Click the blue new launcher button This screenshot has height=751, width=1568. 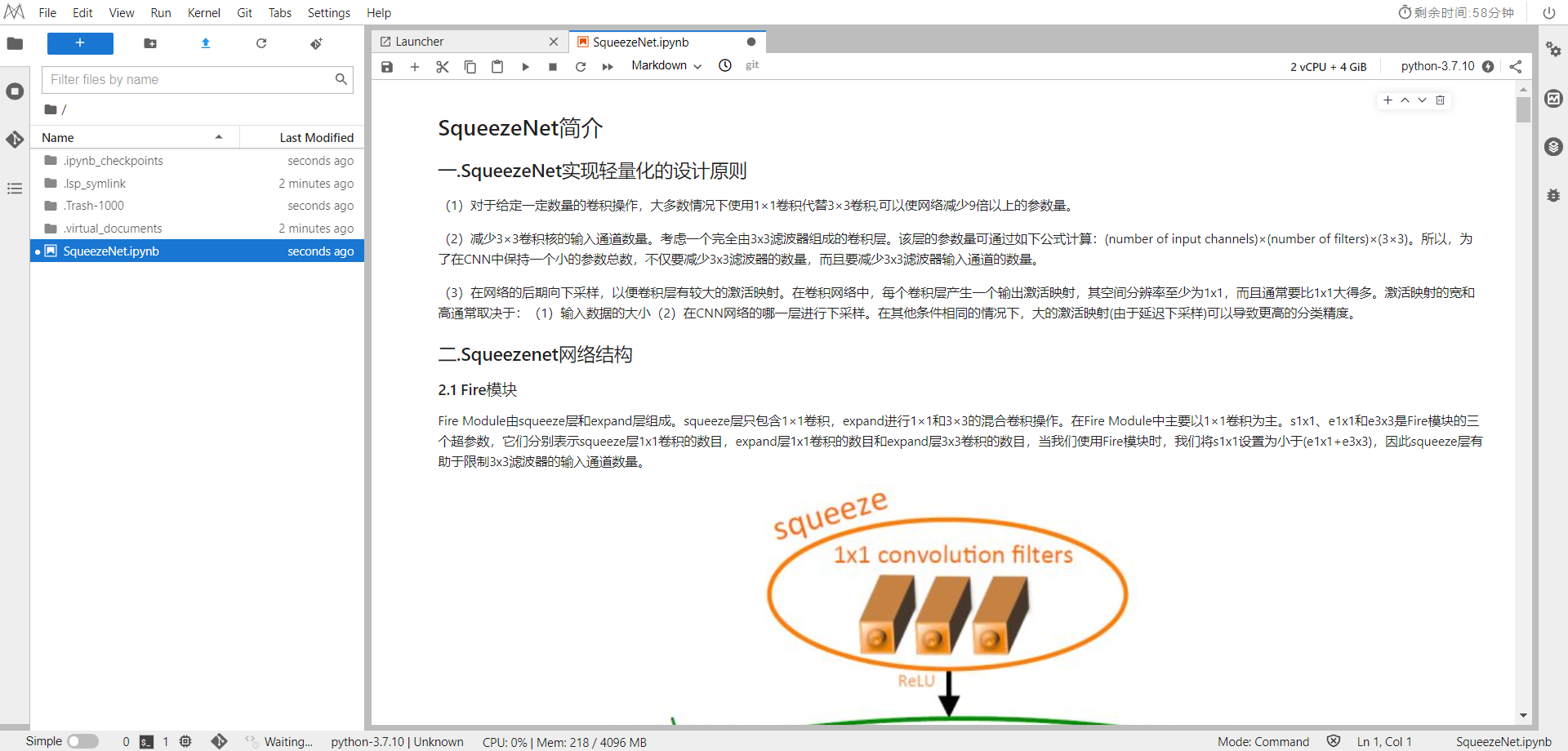tap(80, 43)
